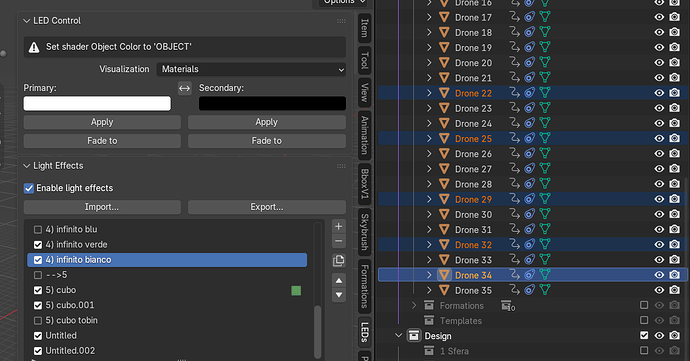Image resolution: width=690 pixels, height=361 pixels.
Task: Apply the primary LED color
Action: [x=102, y=122]
